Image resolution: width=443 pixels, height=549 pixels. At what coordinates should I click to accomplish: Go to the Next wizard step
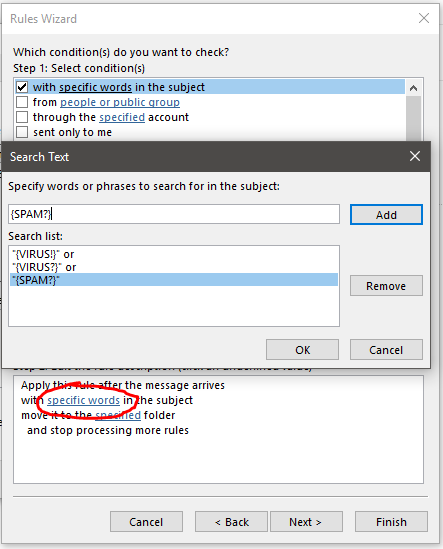[x=306, y=522]
